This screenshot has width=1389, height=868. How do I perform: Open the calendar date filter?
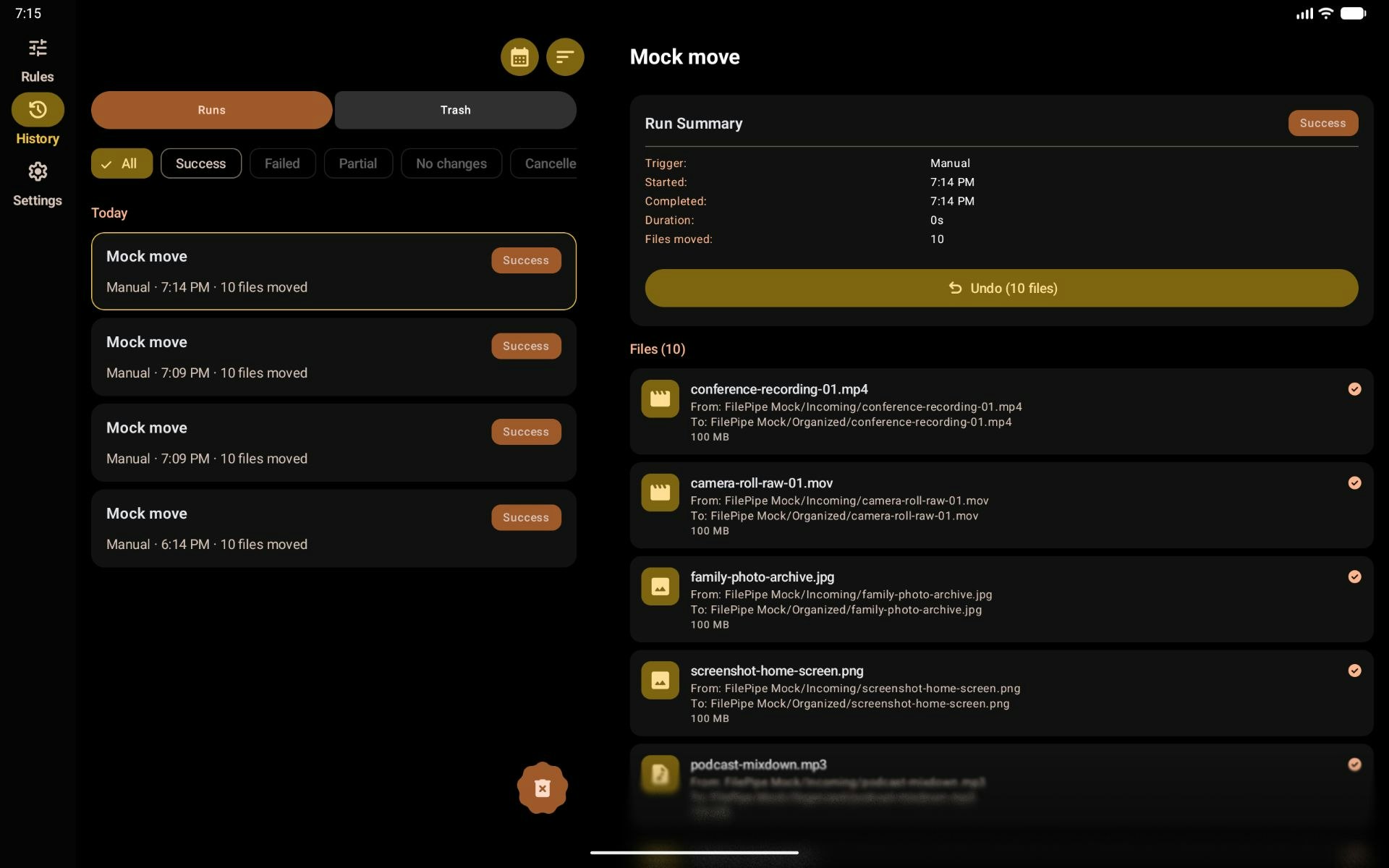pyautogui.click(x=519, y=57)
